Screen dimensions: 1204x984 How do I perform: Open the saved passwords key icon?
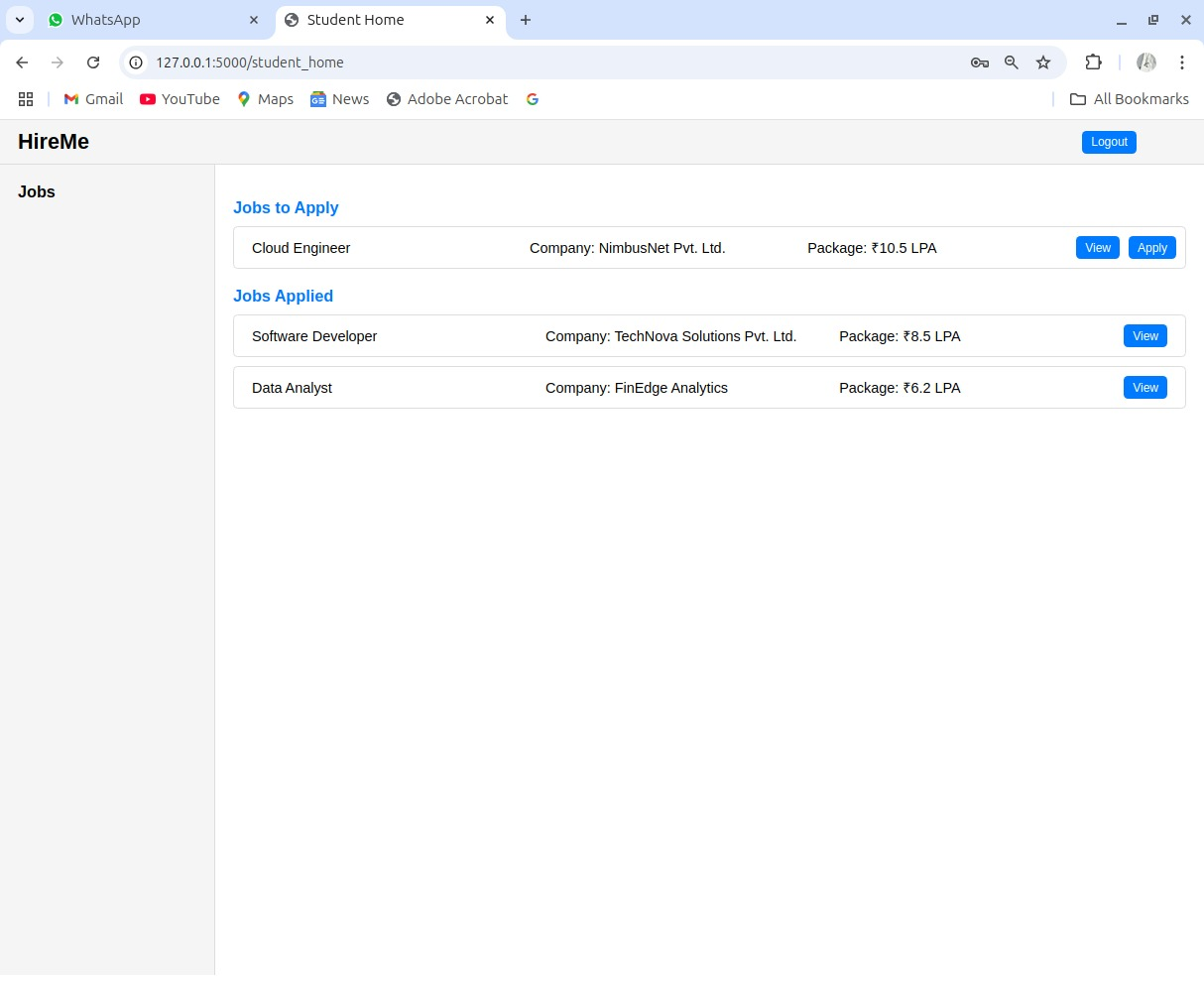(980, 62)
